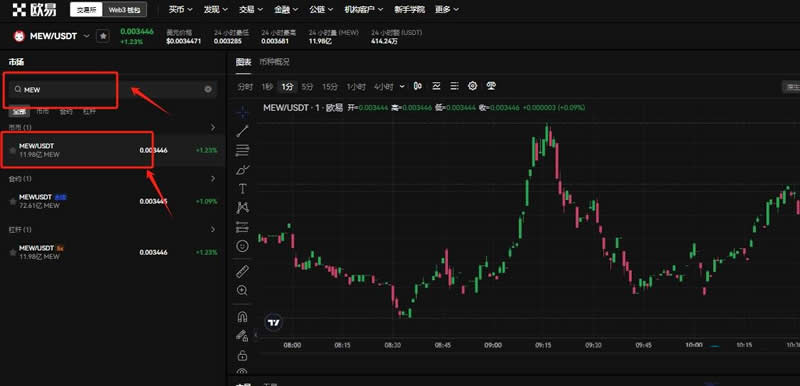Toggle favorite star on MEWUSDT contract row
The width and height of the screenshot is (800, 386).
(13, 201)
